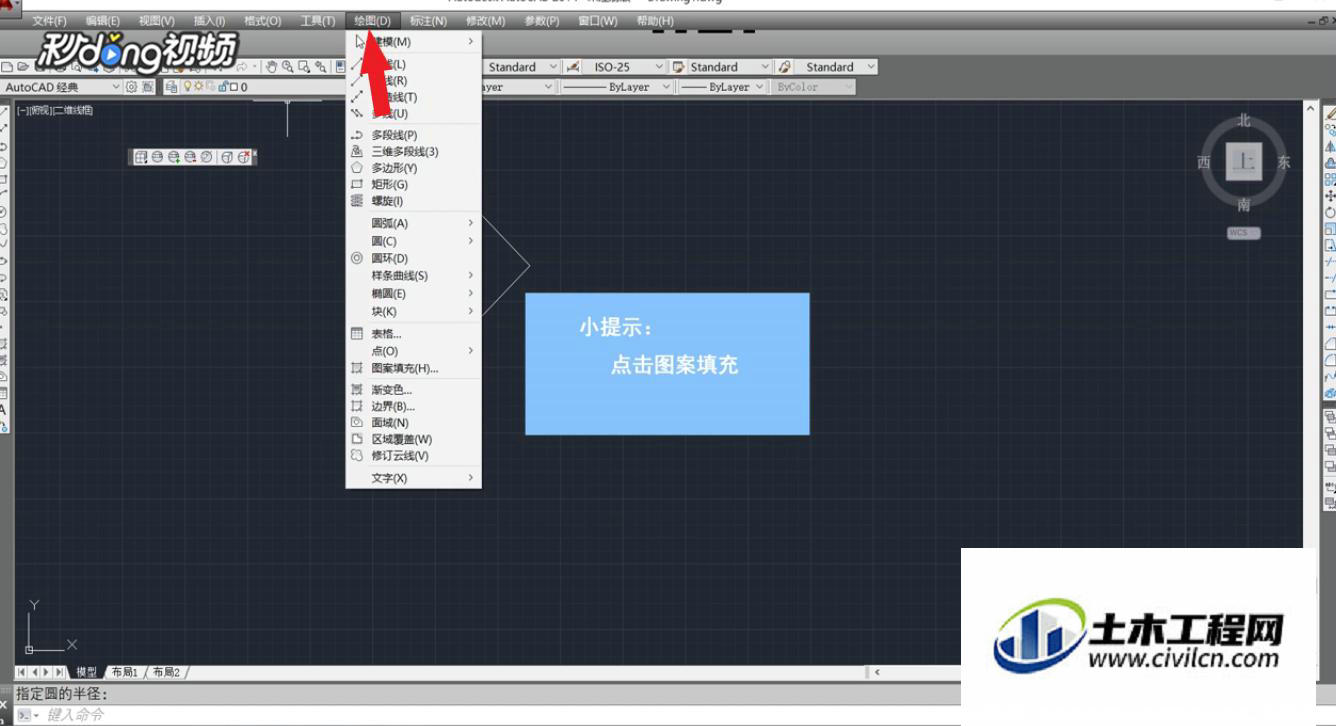
Task: Open the Layer Properties Manager icon
Action: tap(171, 87)
